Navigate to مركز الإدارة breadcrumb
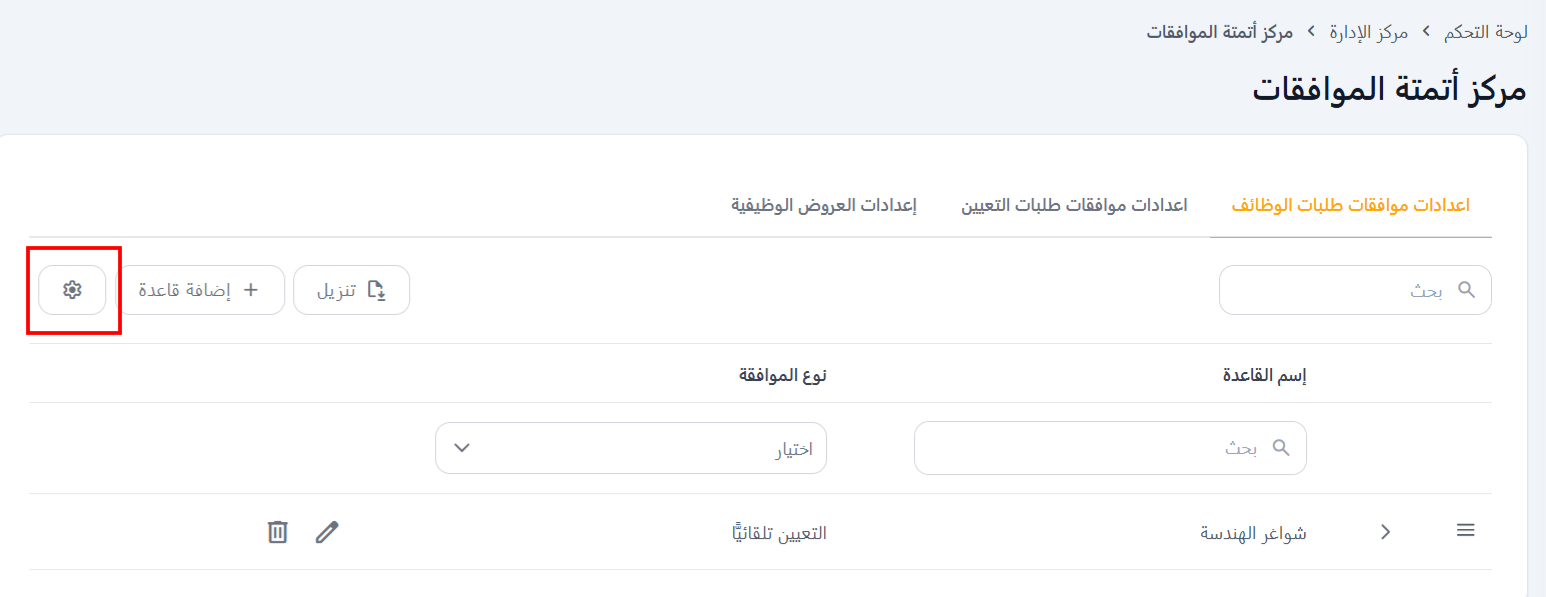 tap(1368, 32)
